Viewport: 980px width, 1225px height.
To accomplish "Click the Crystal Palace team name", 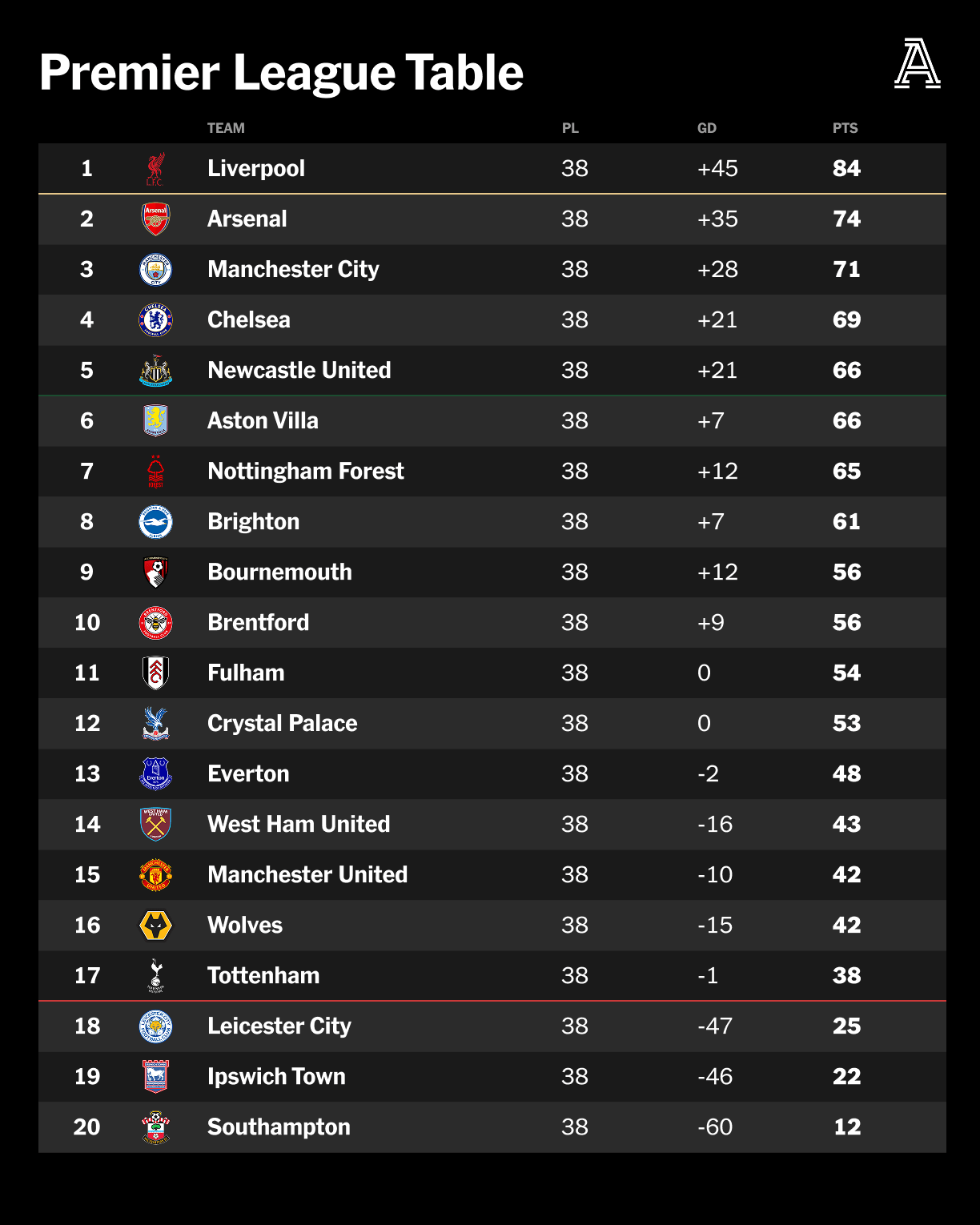I will [x=283, y=723].
